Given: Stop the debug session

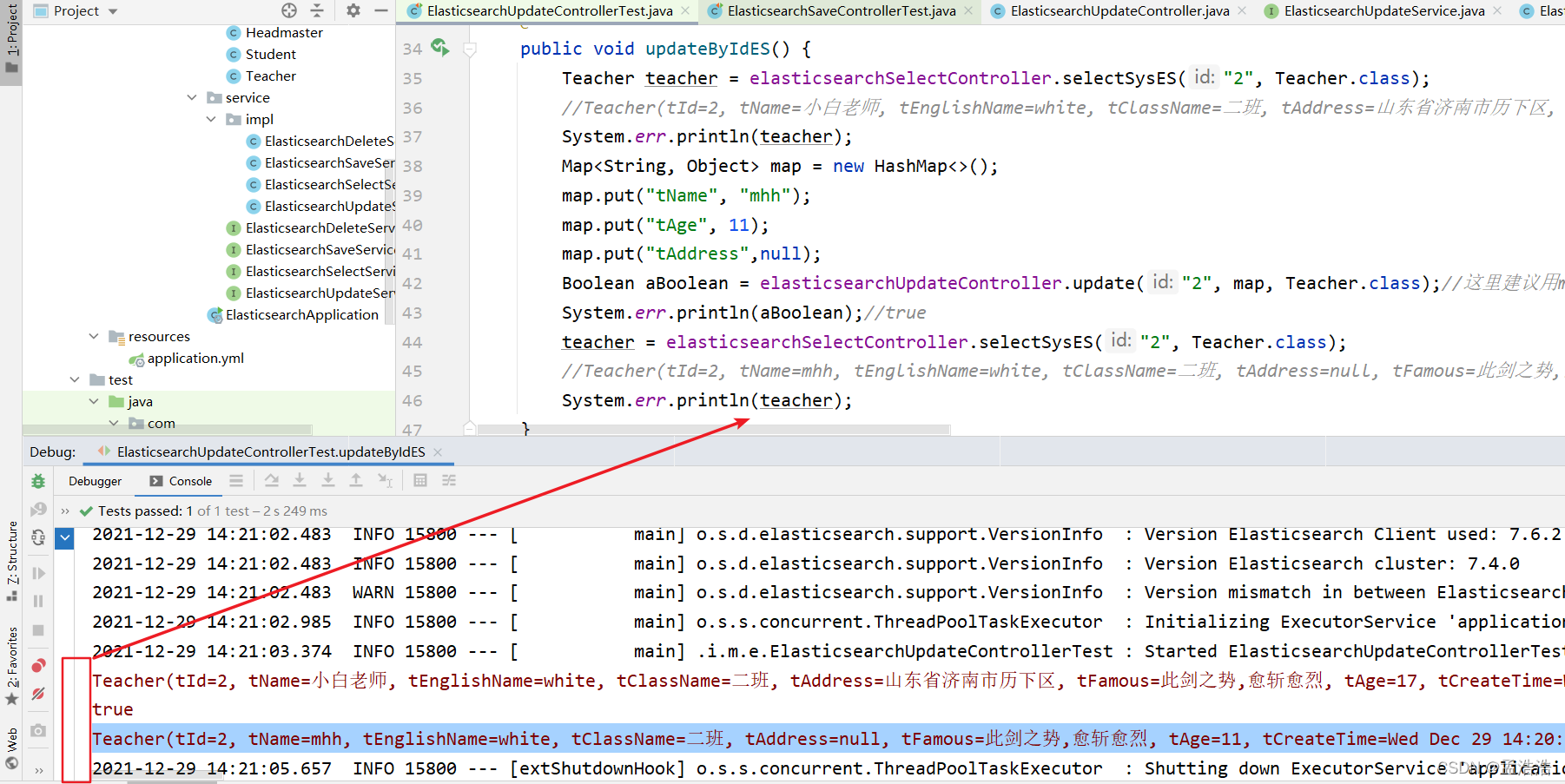Looking at the screenshot, I should tap(38, 630).
